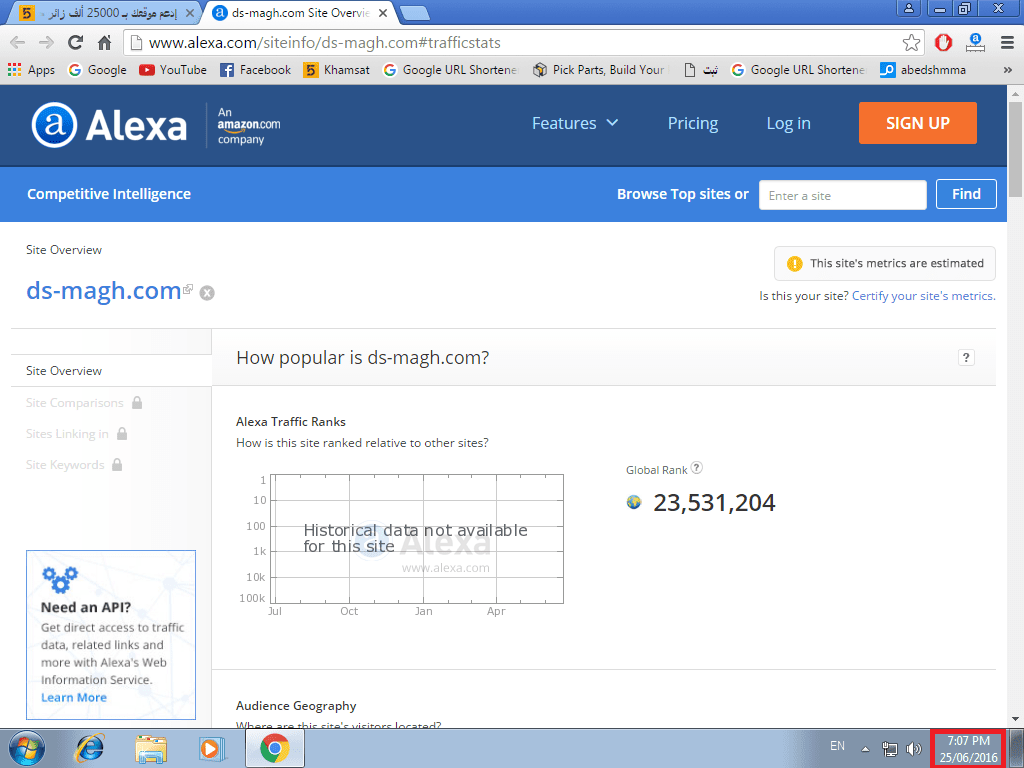
Task: Reload the page with refresh icon
Action: pyautogui.click(x=75, y=43)
